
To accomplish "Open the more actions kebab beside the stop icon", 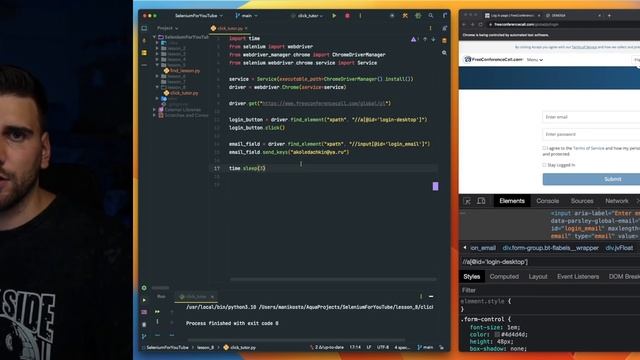I will tap(360, 16).
